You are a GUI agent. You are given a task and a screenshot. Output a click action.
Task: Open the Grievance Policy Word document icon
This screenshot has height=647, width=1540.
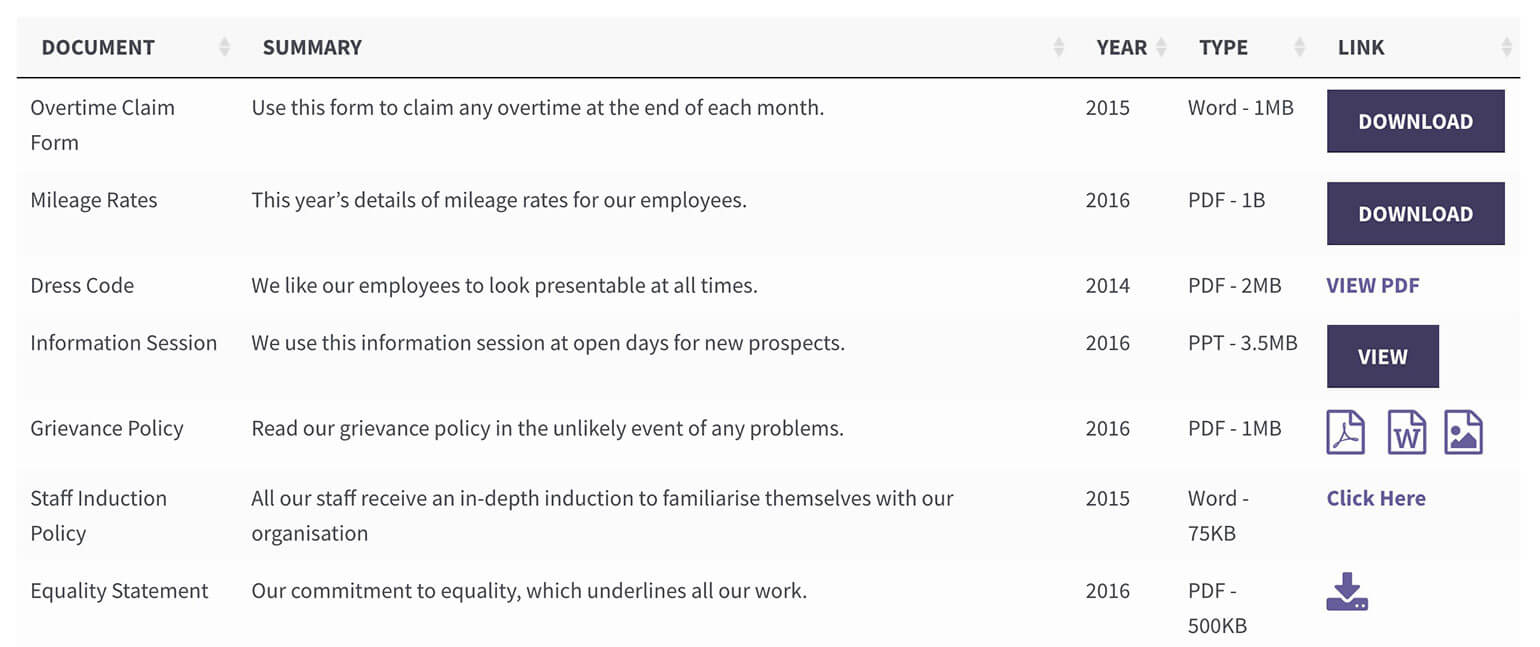coord(1407,431)
